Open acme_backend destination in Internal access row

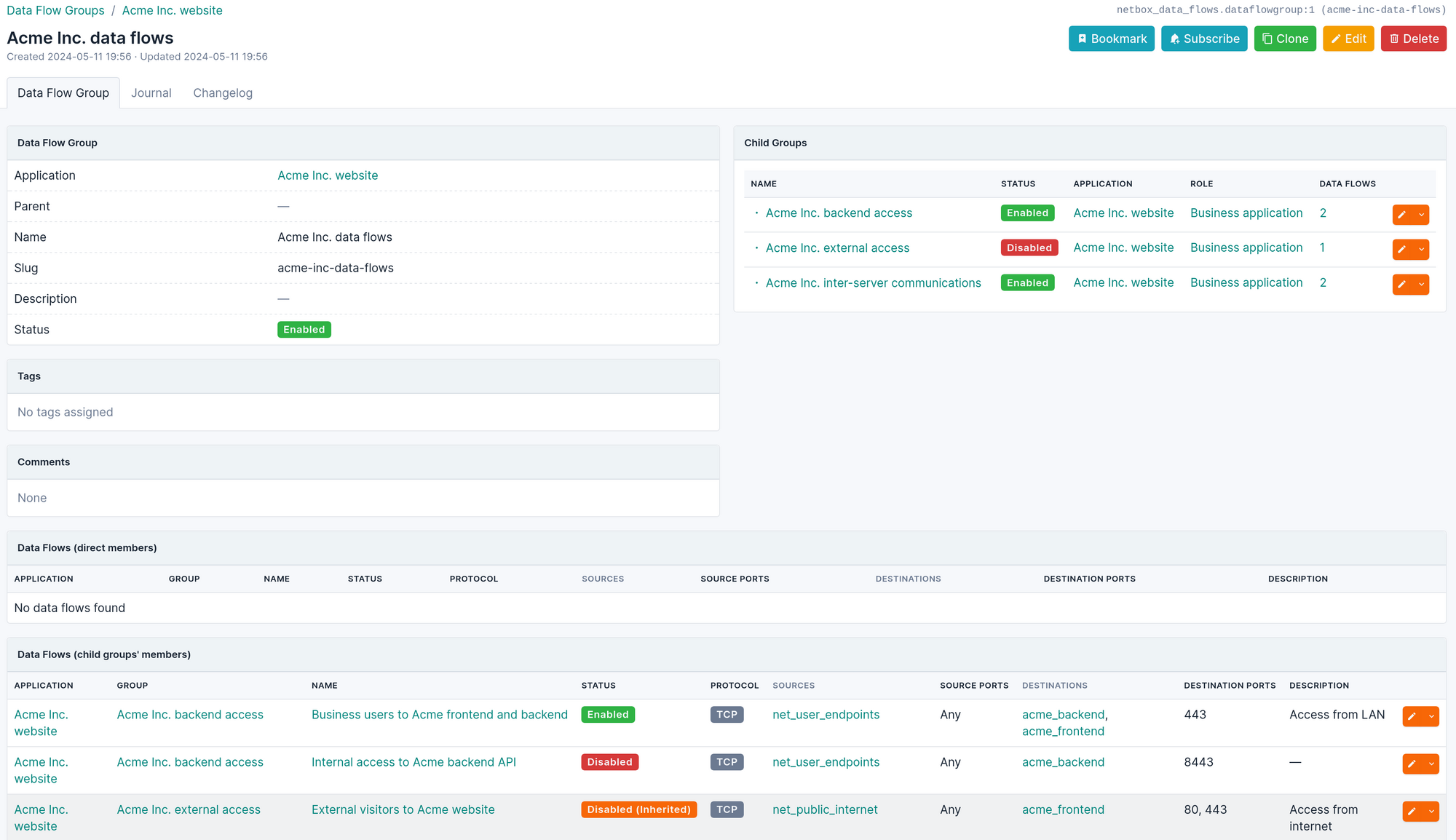[x=1063, y=762]
